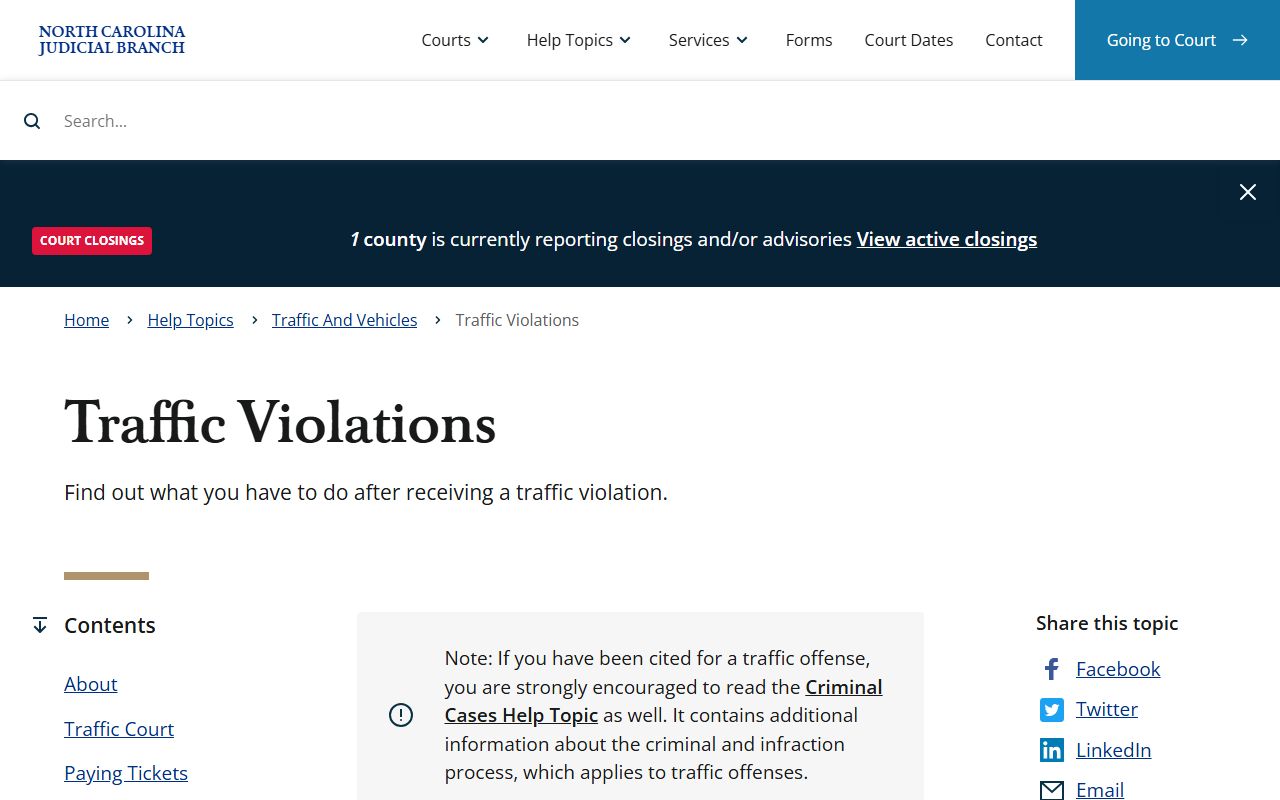Click the North Carolina Judicial Branch logo

point(112,40)
